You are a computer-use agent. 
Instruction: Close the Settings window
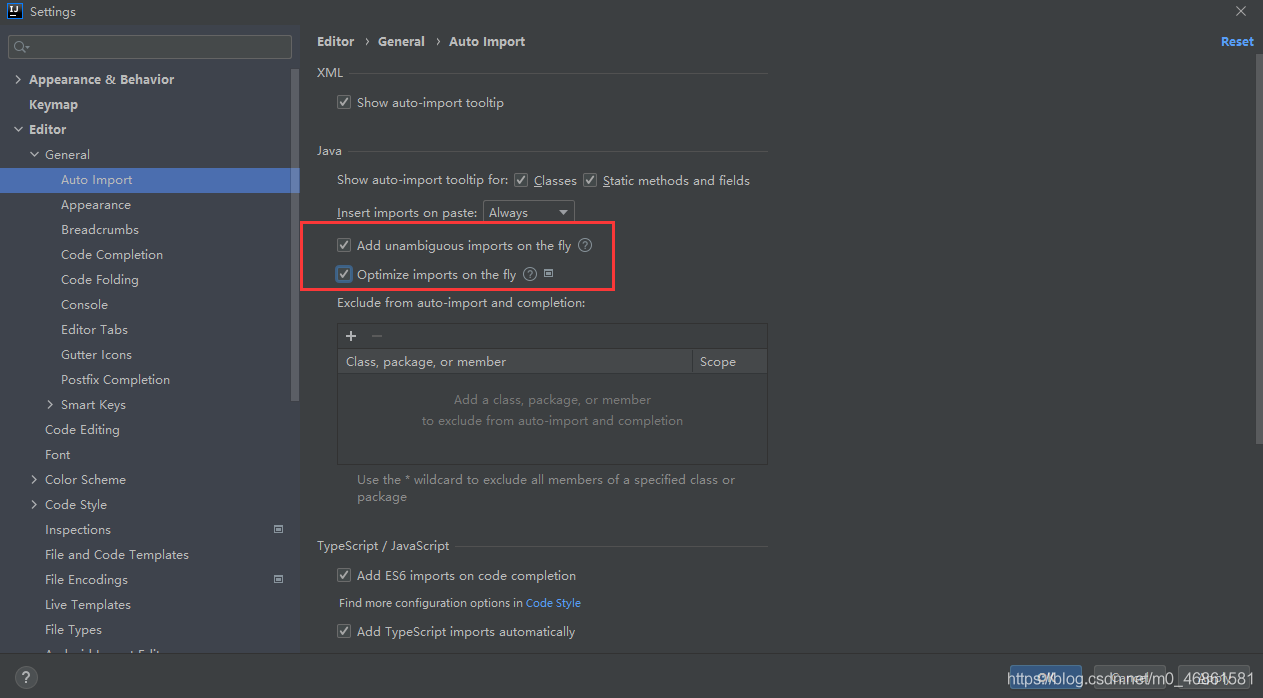click(x=1241, y=11)
